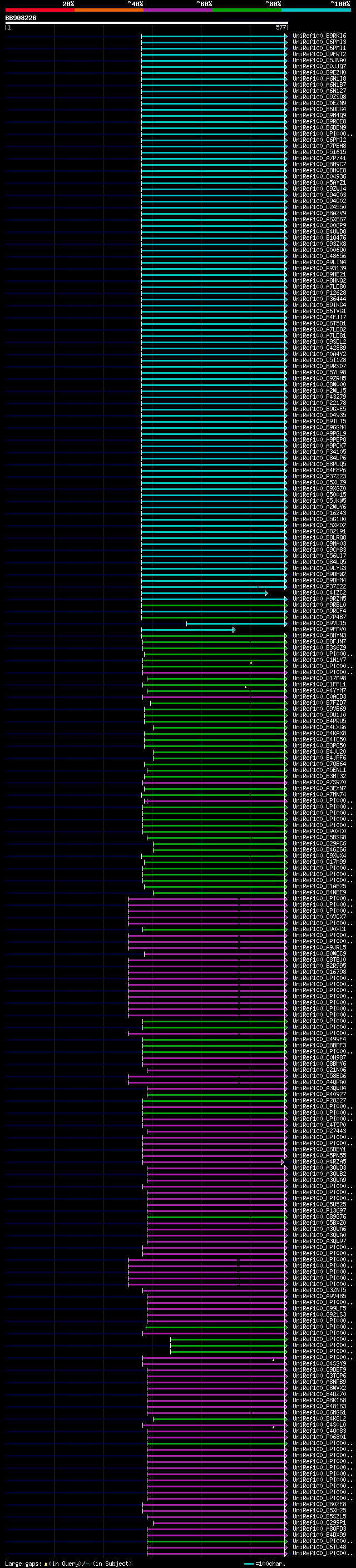
Task: Open the UniRef100_P51615 hit
Action: coord(319,152)
